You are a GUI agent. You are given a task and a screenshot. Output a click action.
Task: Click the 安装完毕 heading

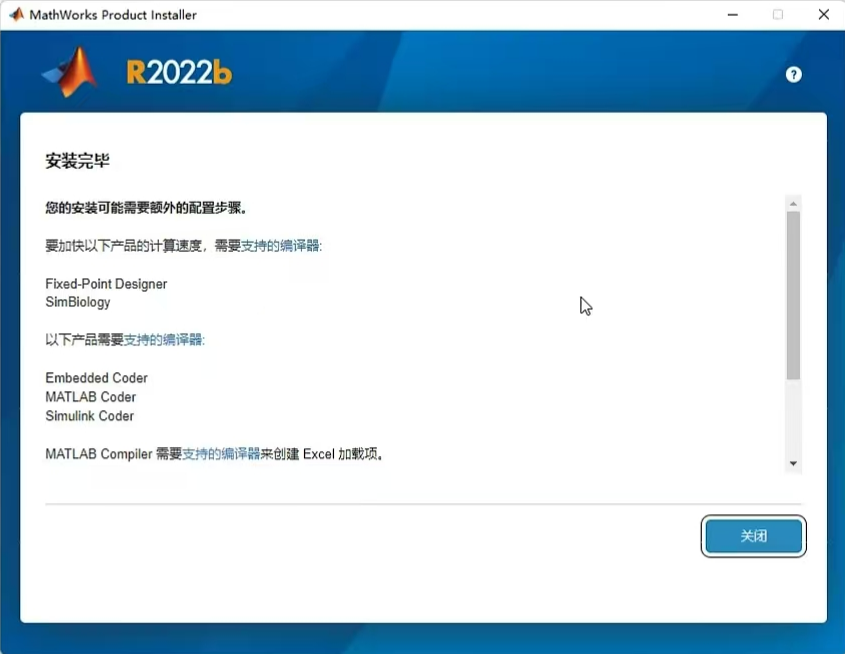pyautogui.click(x=78, y=161)
